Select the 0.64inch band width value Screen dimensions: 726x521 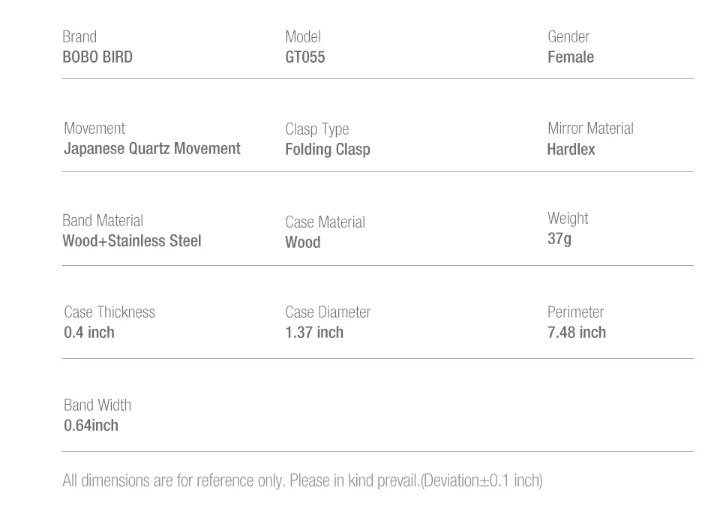pyautogui.click(x=91, y=426)
